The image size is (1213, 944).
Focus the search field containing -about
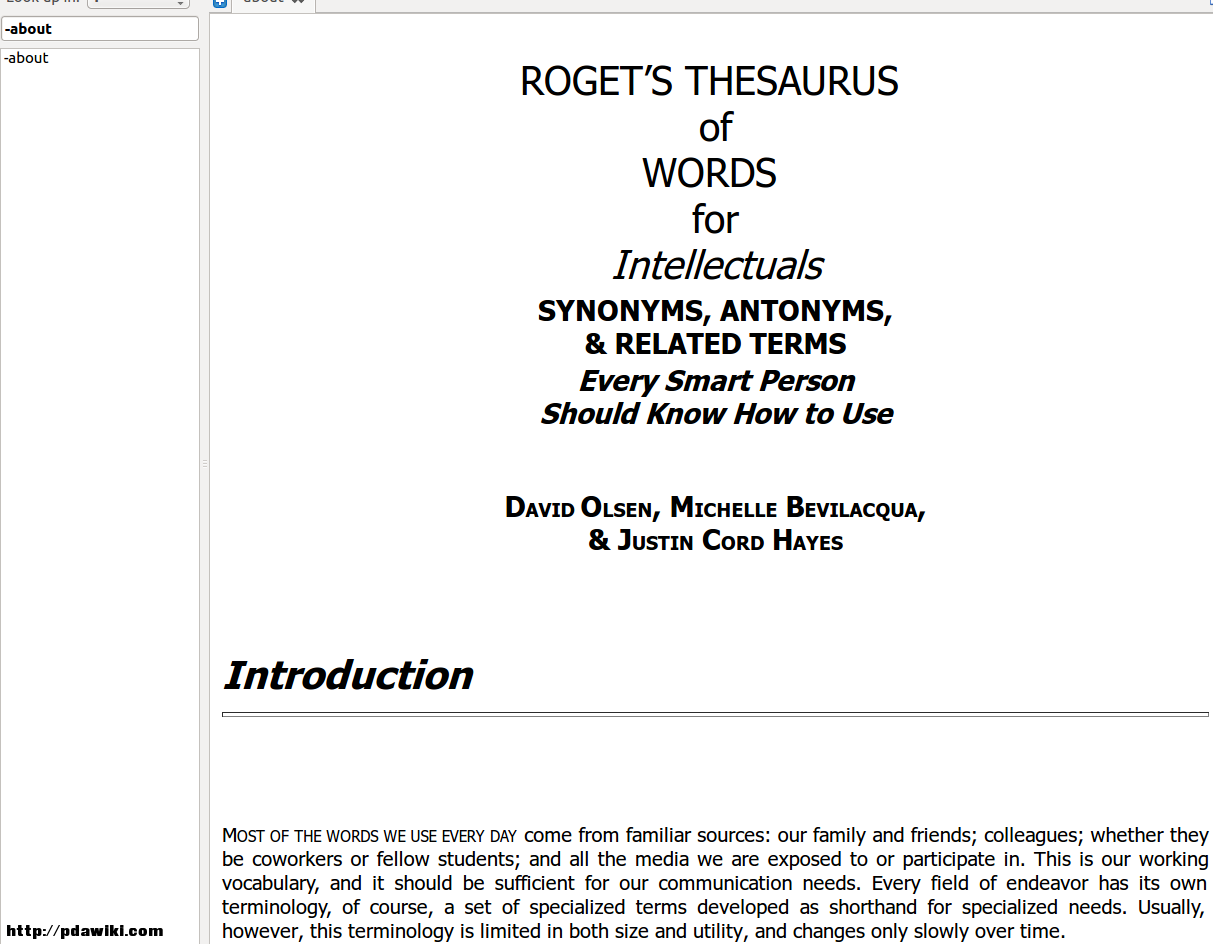tap(100, 29)
